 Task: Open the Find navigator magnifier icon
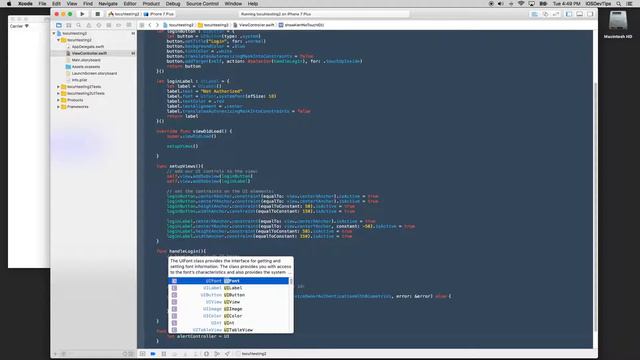79,25
